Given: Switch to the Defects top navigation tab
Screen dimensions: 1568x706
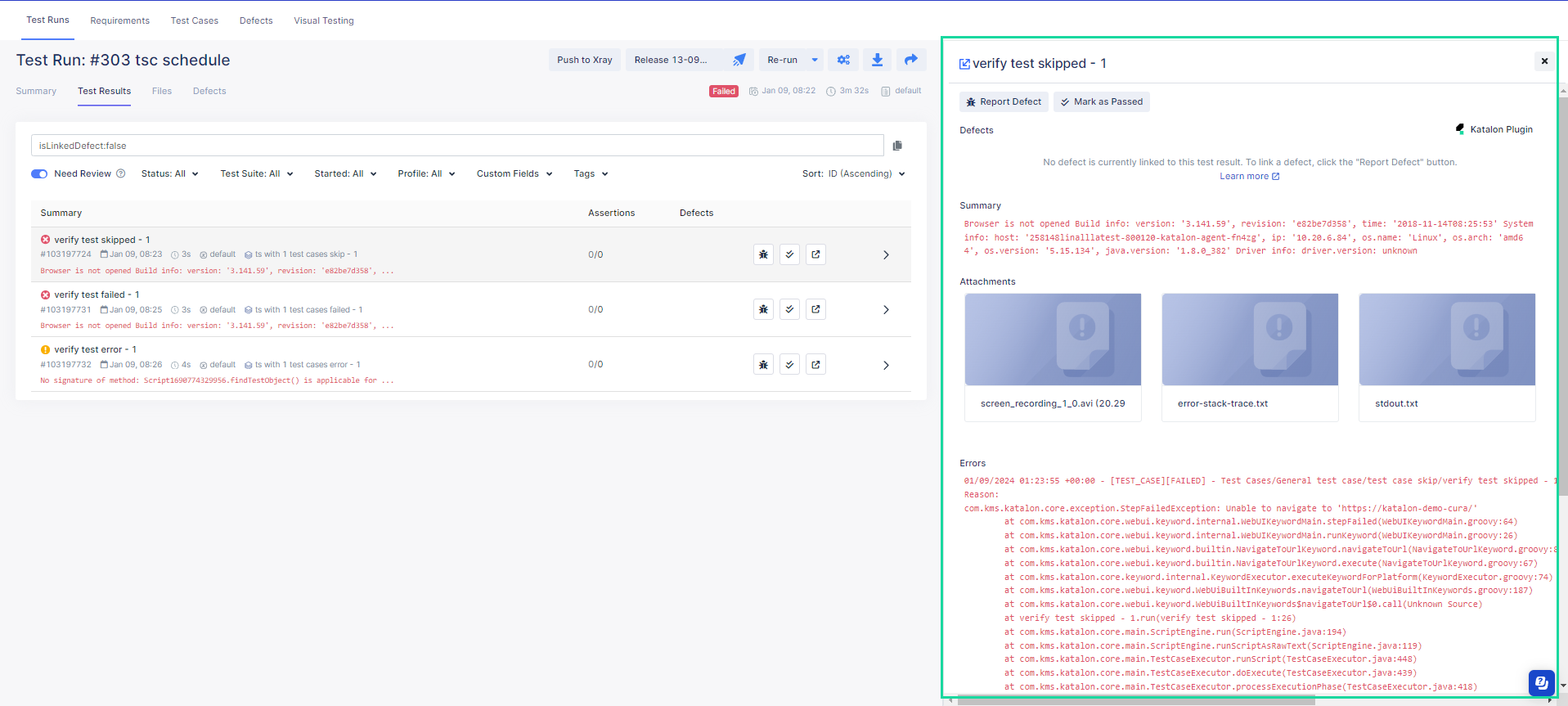Looking at the screenshot, I should pyautogui.click(x=256, y=20).
